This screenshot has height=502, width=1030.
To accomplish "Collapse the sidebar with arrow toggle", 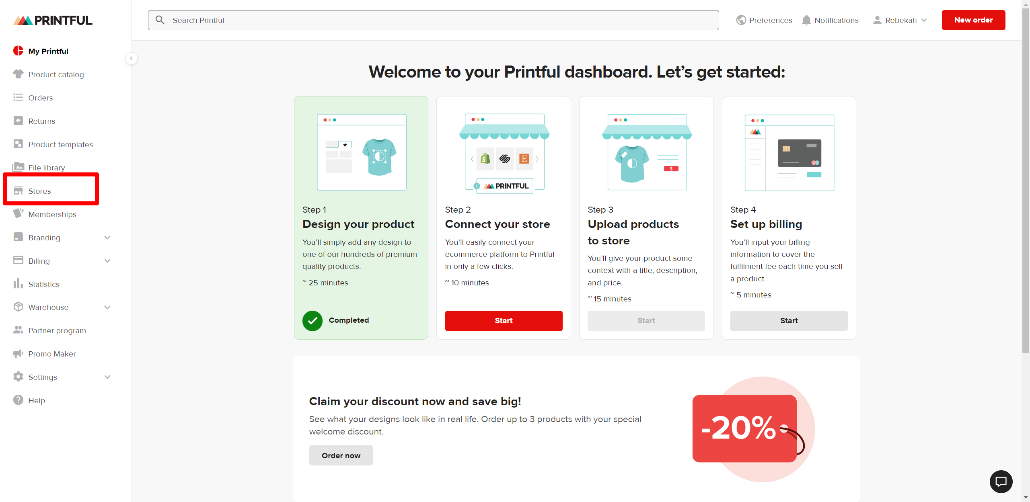I will 131,58.
